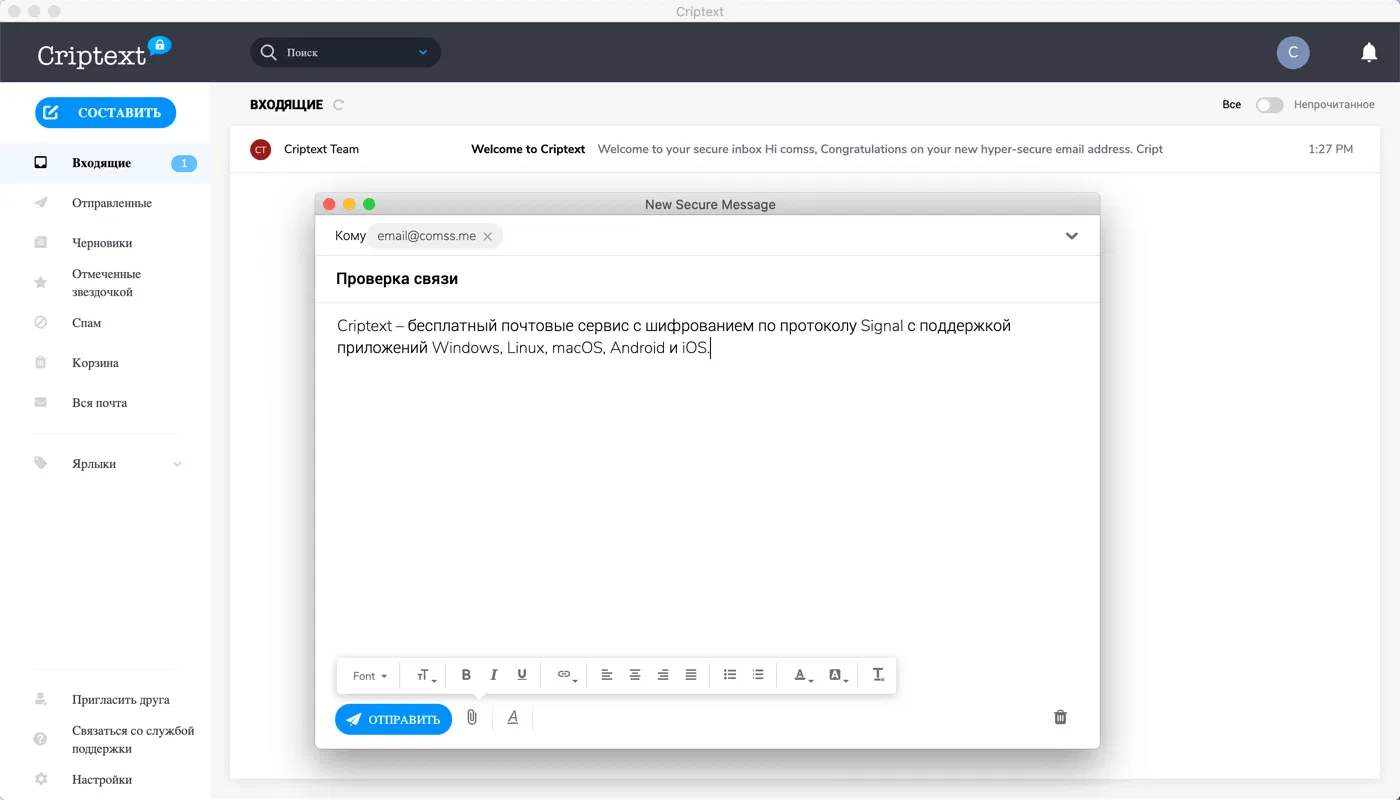Click Пригласить друга link
The image size is (1400, 800).
click(x=121, y=700)
